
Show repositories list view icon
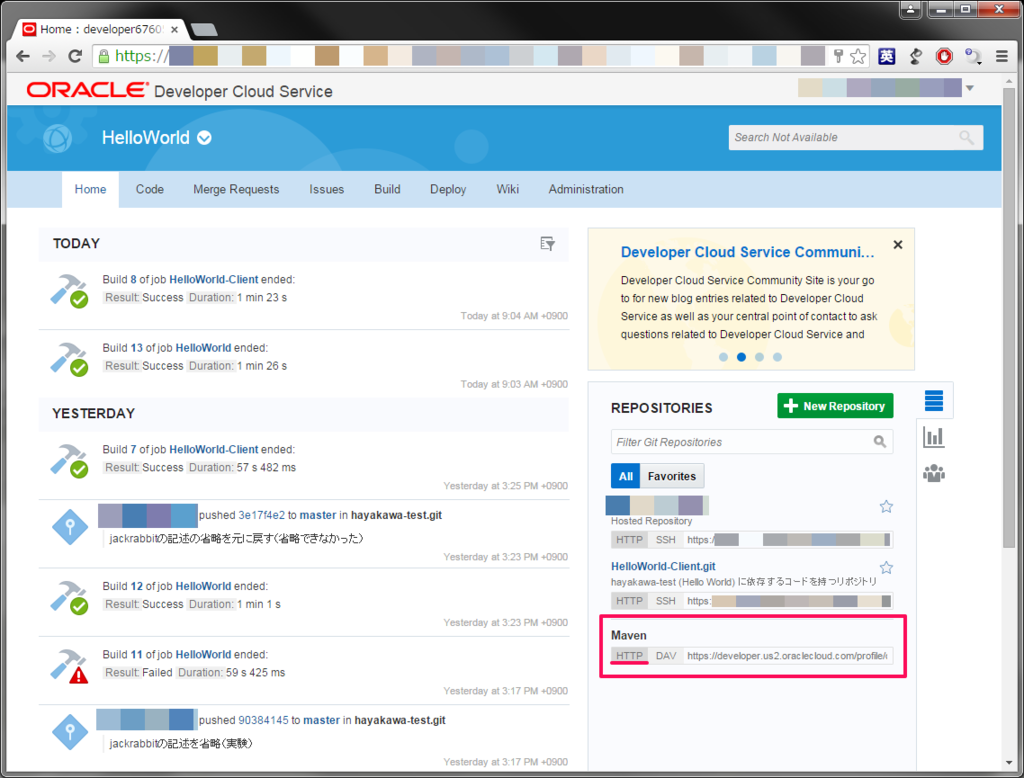[934, 400]
